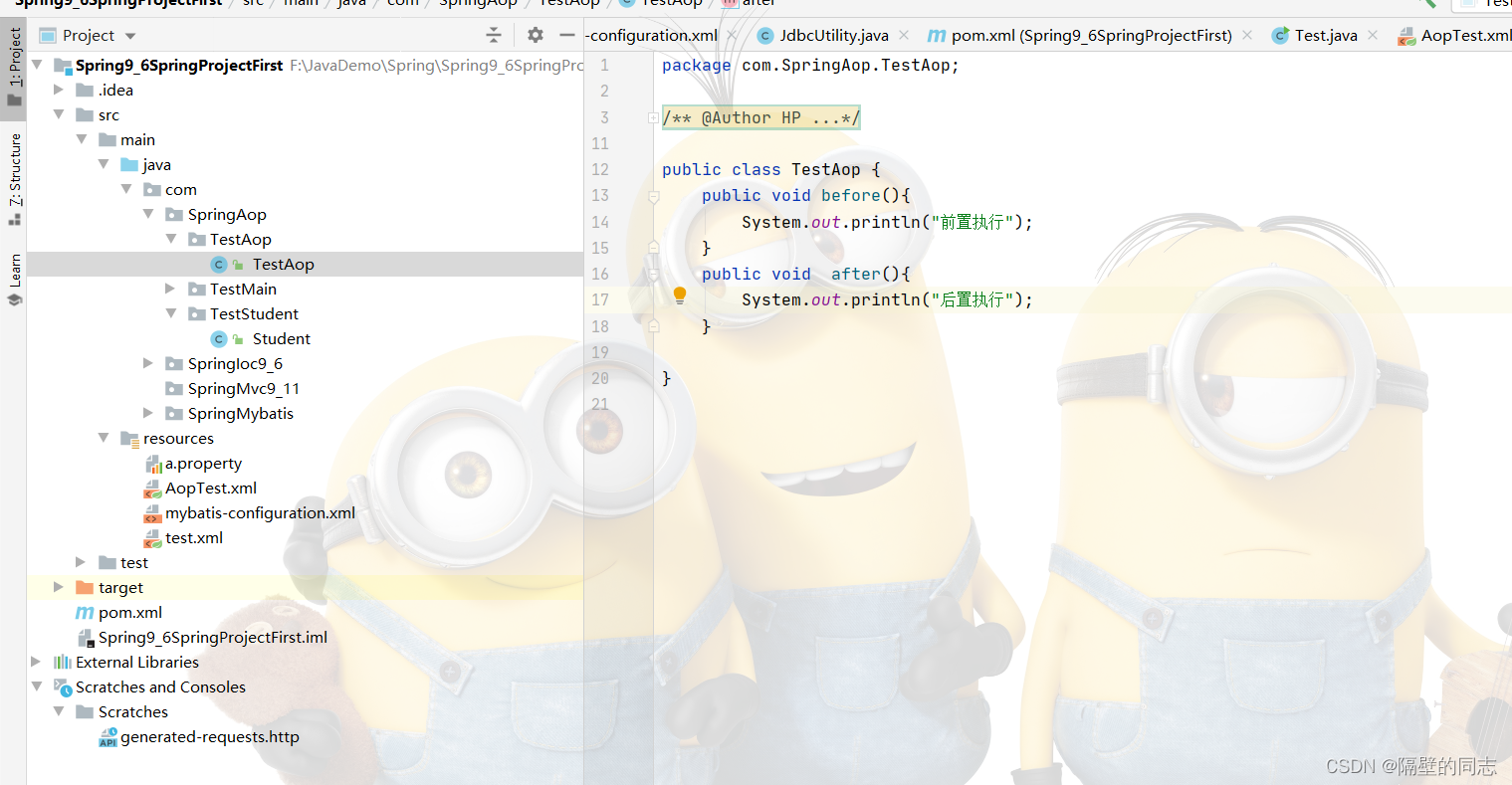Collapse the resources folder
The width and height of the screenshot is (1512, 785).
tap(104, 439)
